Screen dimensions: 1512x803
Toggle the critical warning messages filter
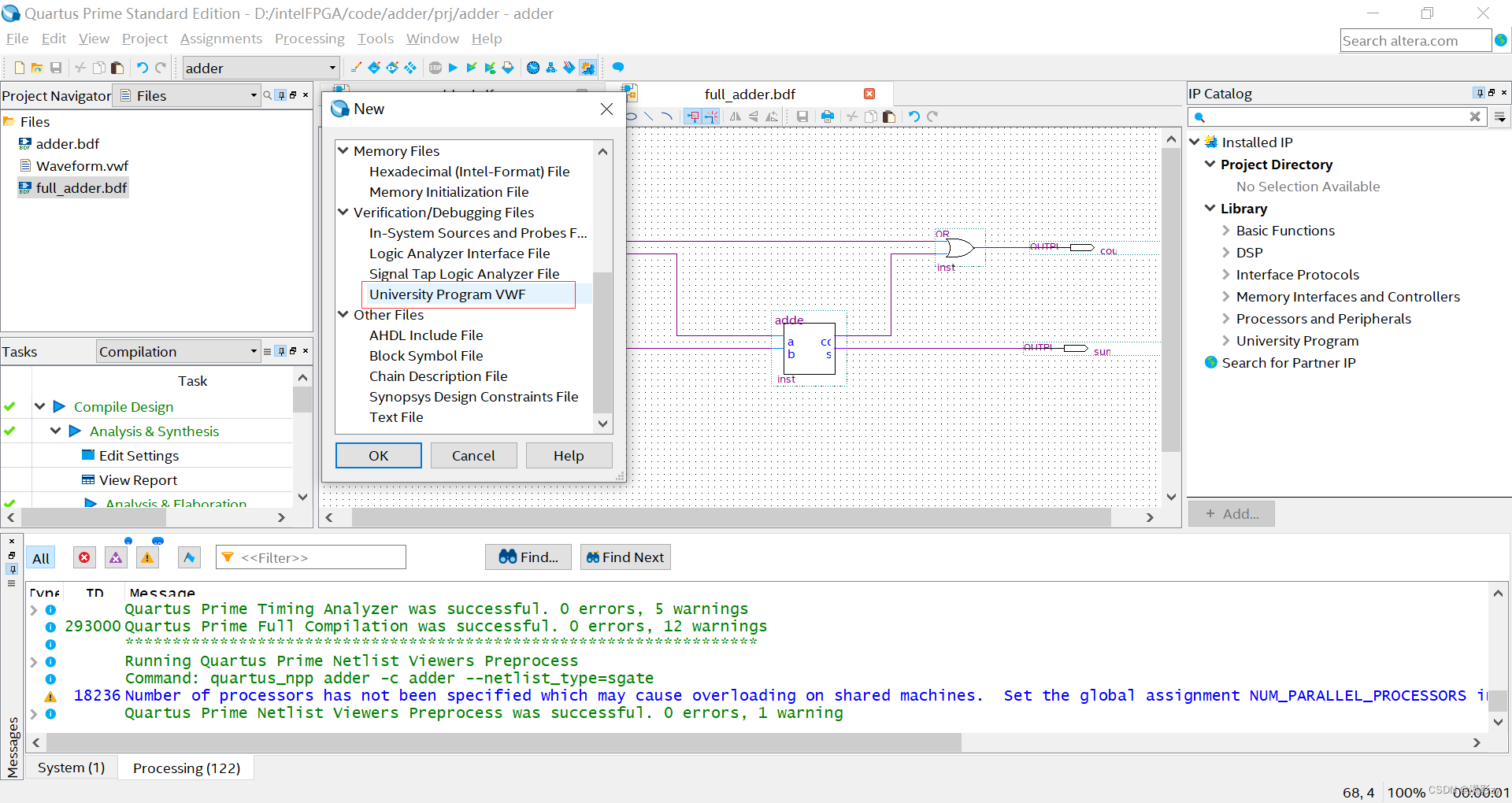click(116, 557)
